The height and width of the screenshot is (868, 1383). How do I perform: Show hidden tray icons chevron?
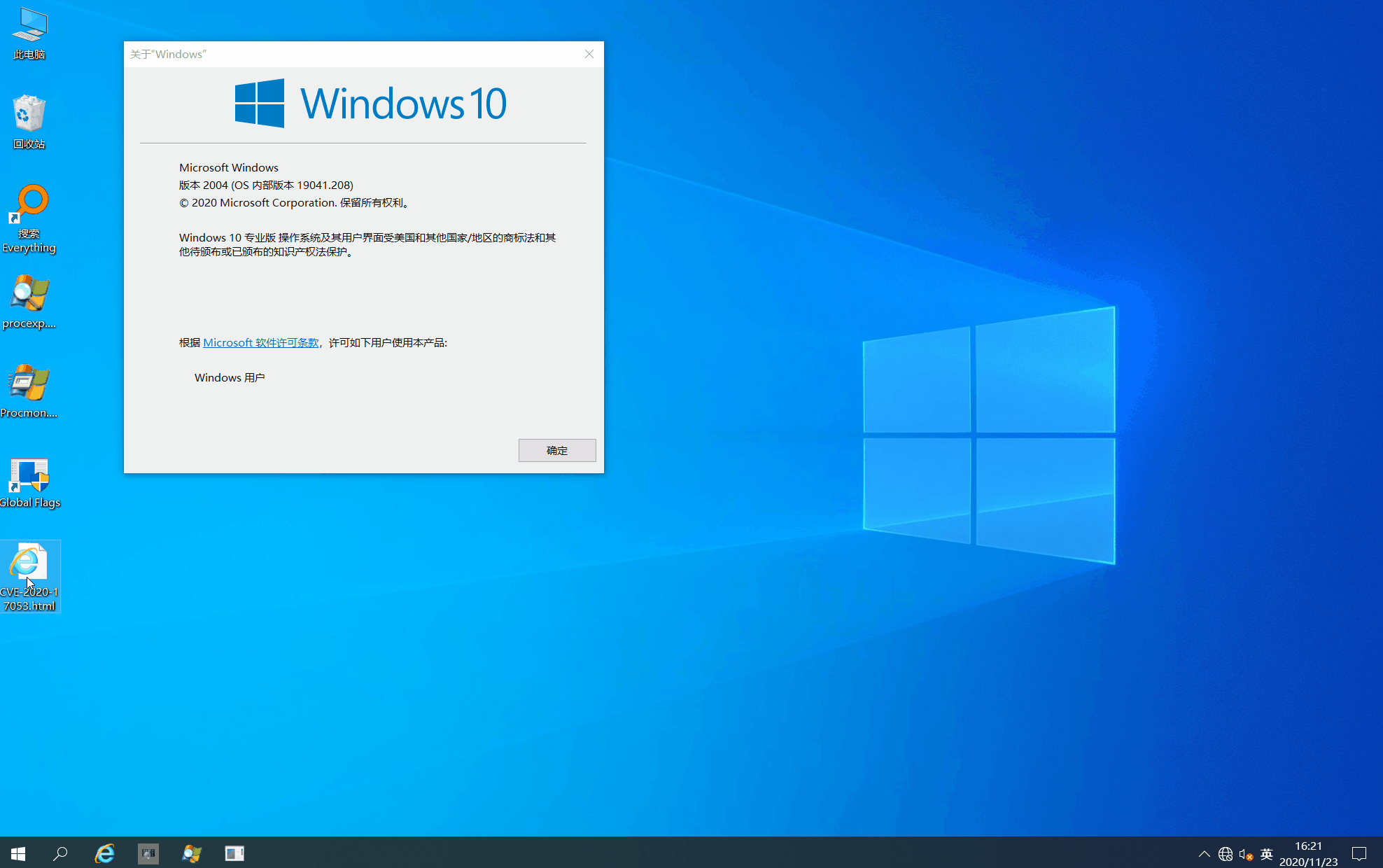click(1204, 854)
